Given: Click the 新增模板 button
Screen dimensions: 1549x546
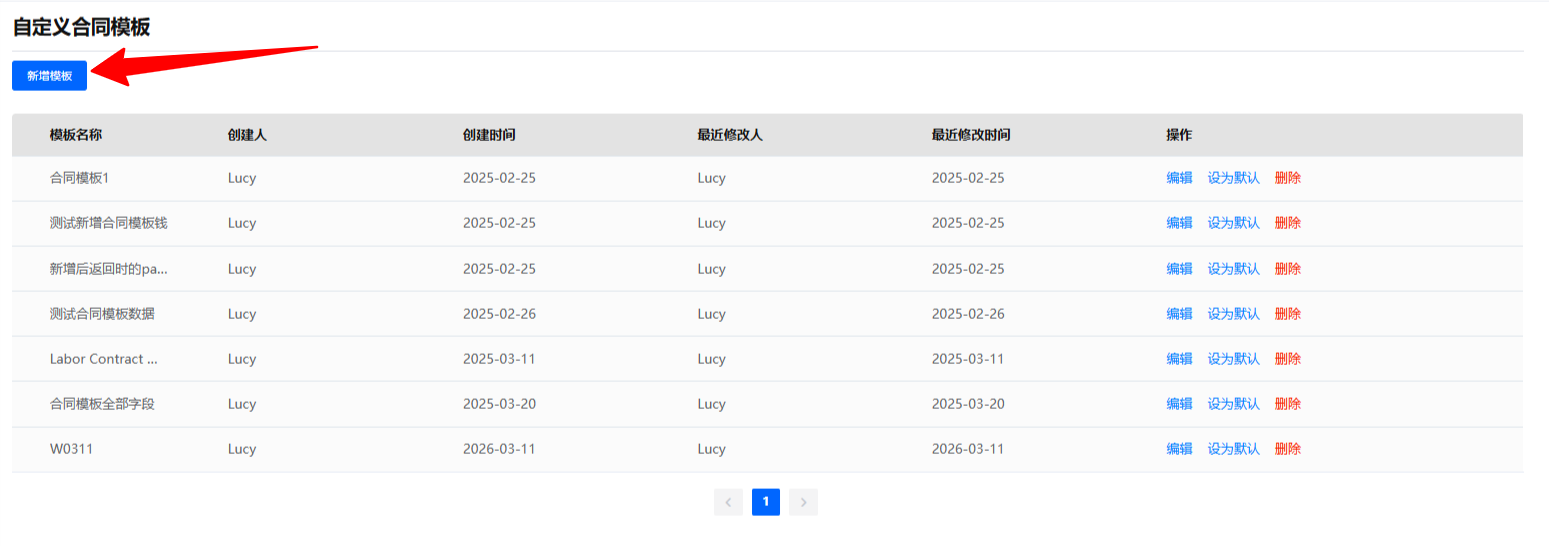Looking at the screenshot, I should [49, 75].
